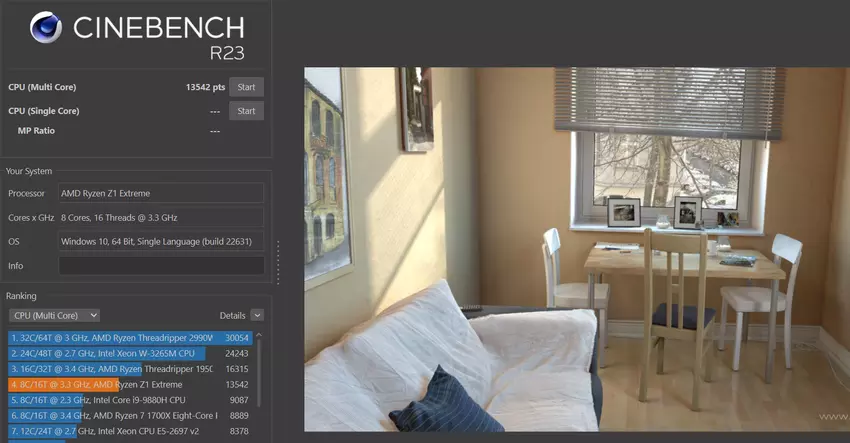Click the dotted panel splitter handle
The image size is (850, 443).
278,263
